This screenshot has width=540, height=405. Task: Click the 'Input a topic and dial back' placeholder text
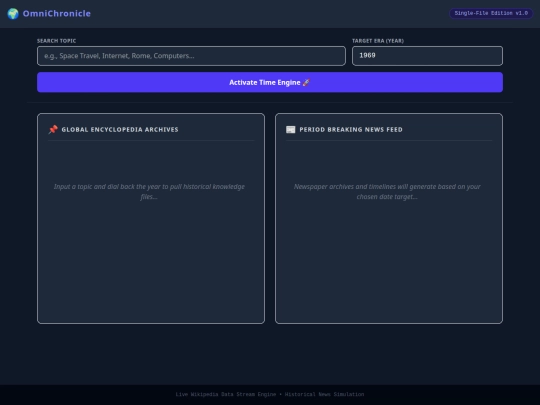149,191
